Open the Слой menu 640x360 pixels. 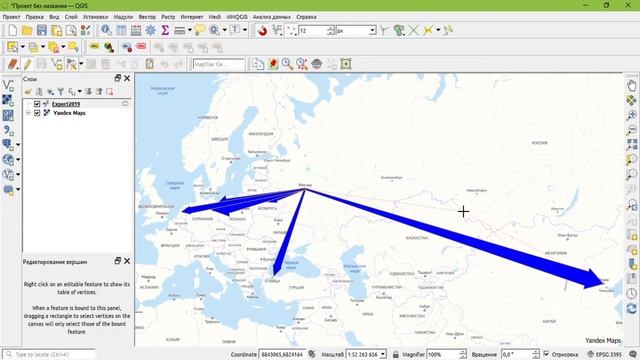click(71, 17)
